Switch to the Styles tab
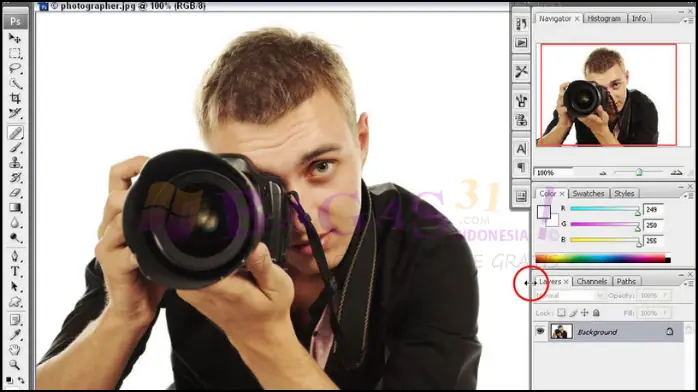The width and height of the screenshot is (698, 392). click(x=624, y=194)
